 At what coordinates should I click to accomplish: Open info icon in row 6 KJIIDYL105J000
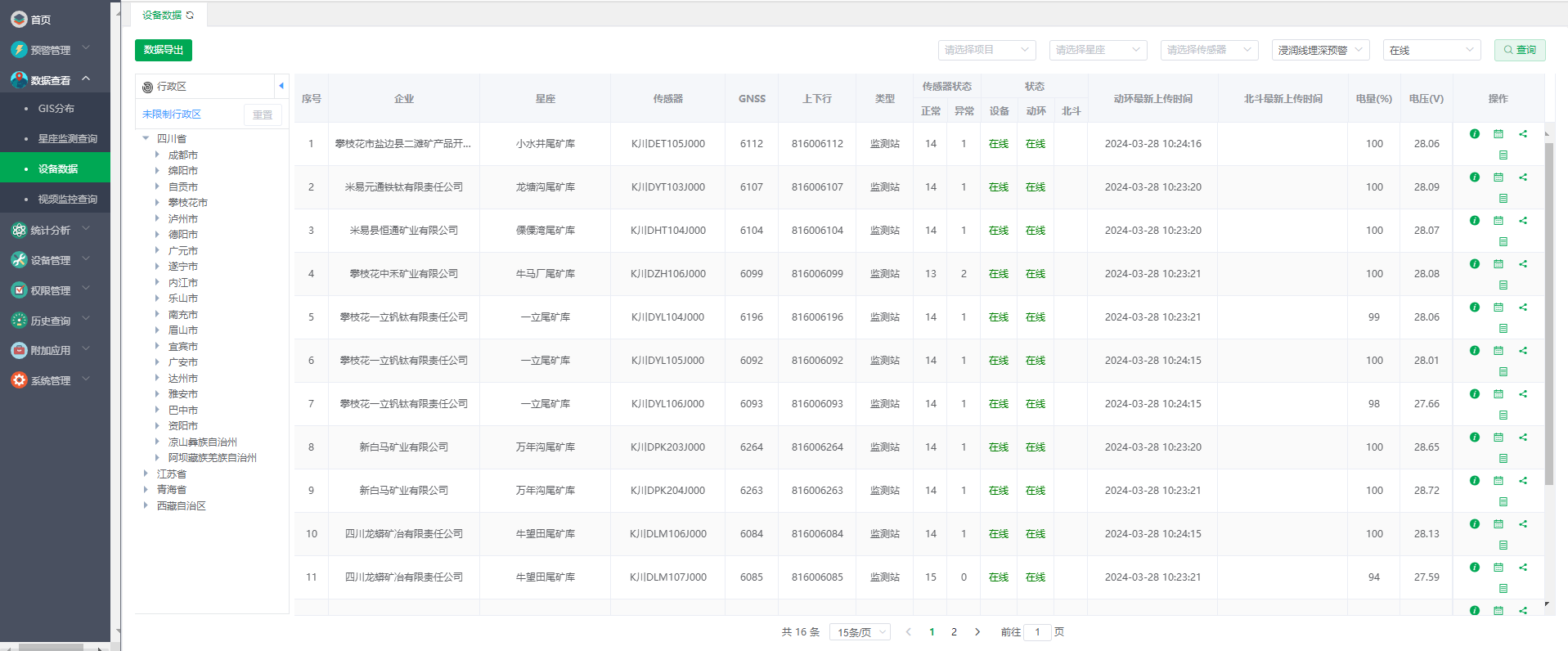(x=1474, y=350)
